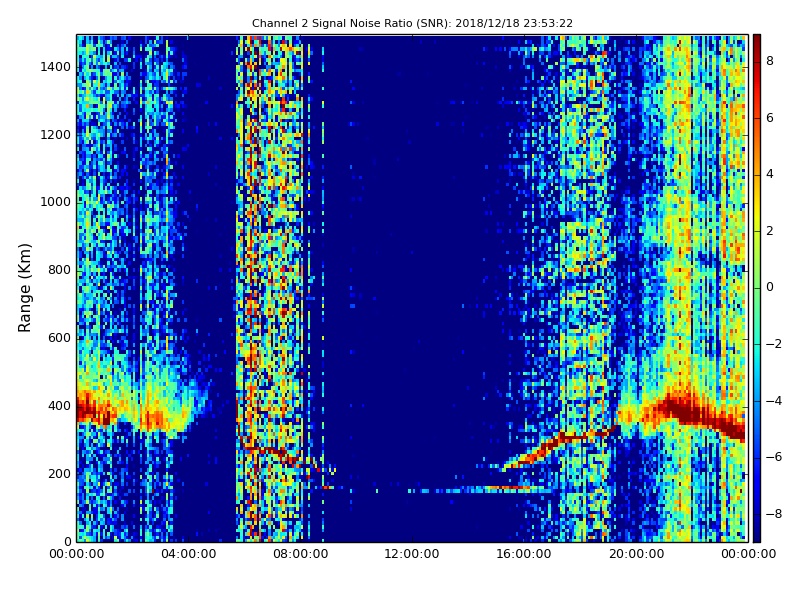Click the 12:00:00 time axis label

point(412,554)
